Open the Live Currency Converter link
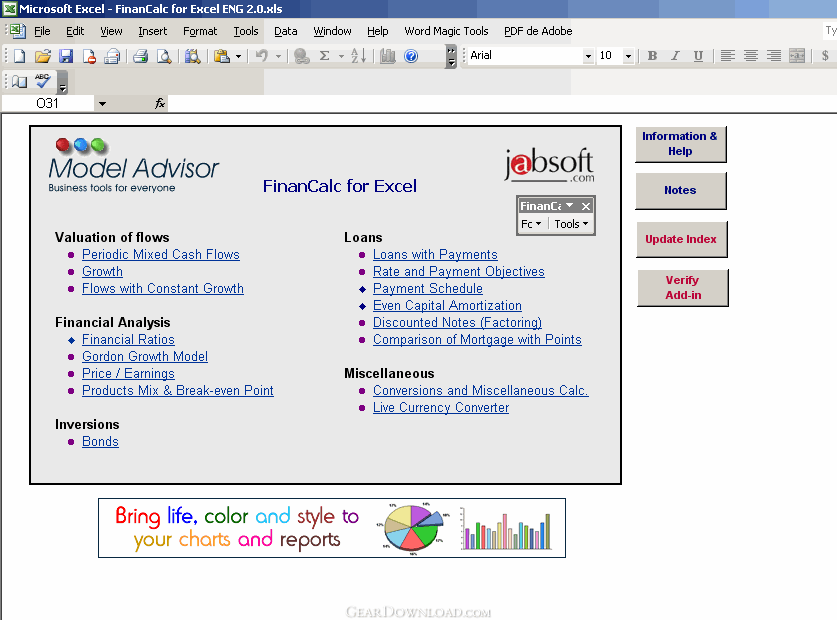Image resolution: width=837 pixels, height=620 pixels. (441, 407)
